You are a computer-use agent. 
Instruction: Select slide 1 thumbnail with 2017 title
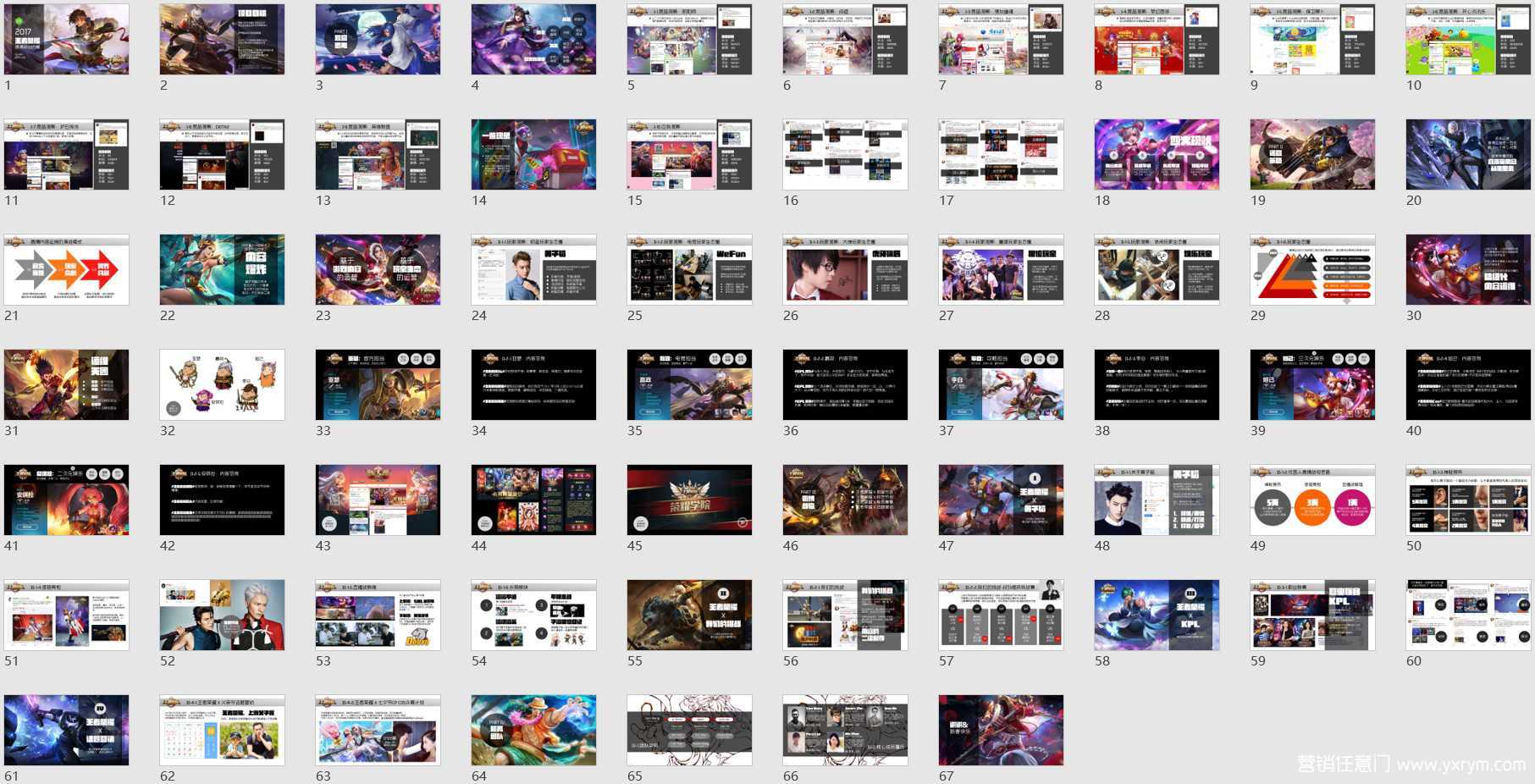click(x=66, y=39)
